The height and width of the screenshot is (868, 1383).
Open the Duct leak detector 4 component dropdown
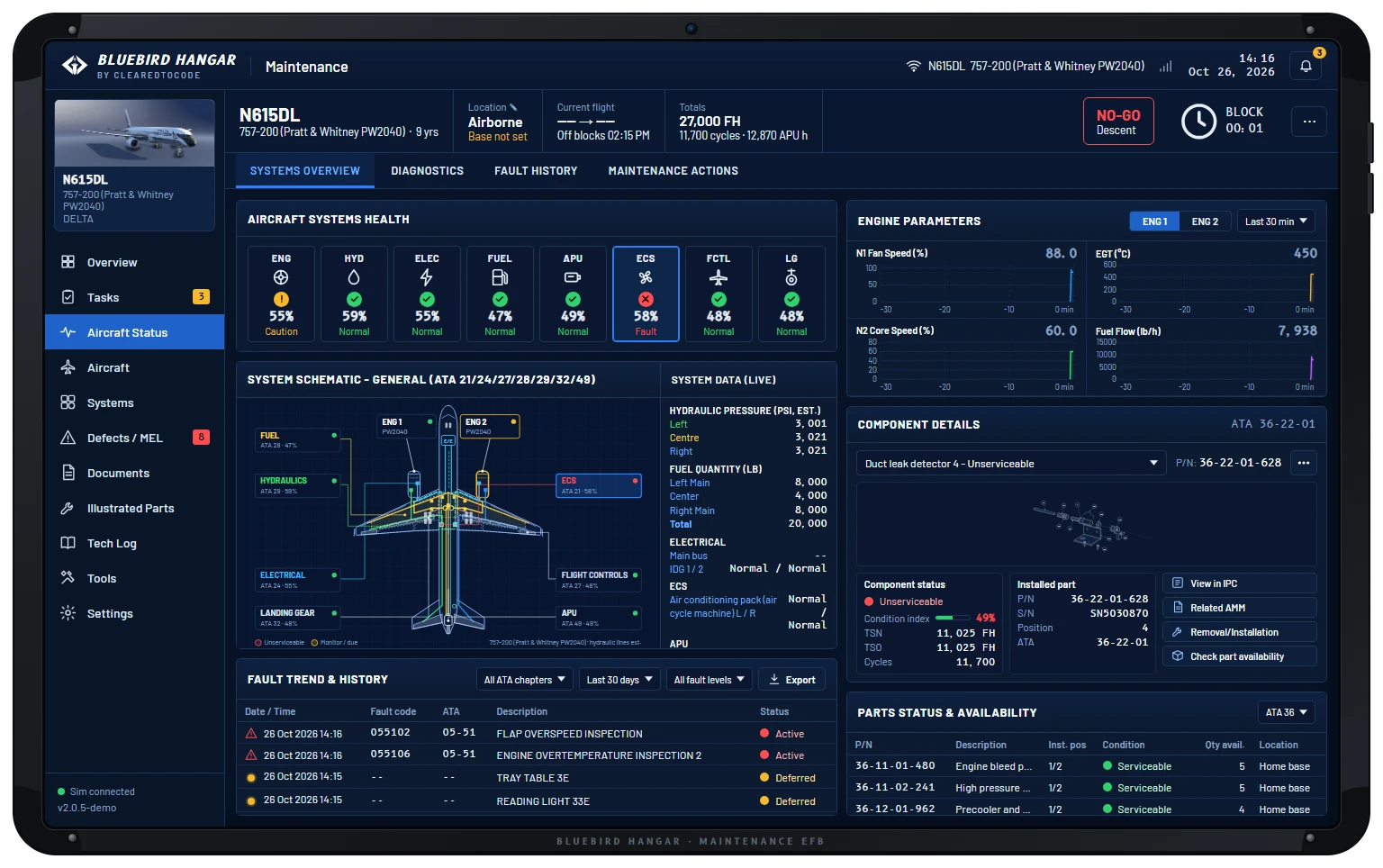click(1010, 464)
